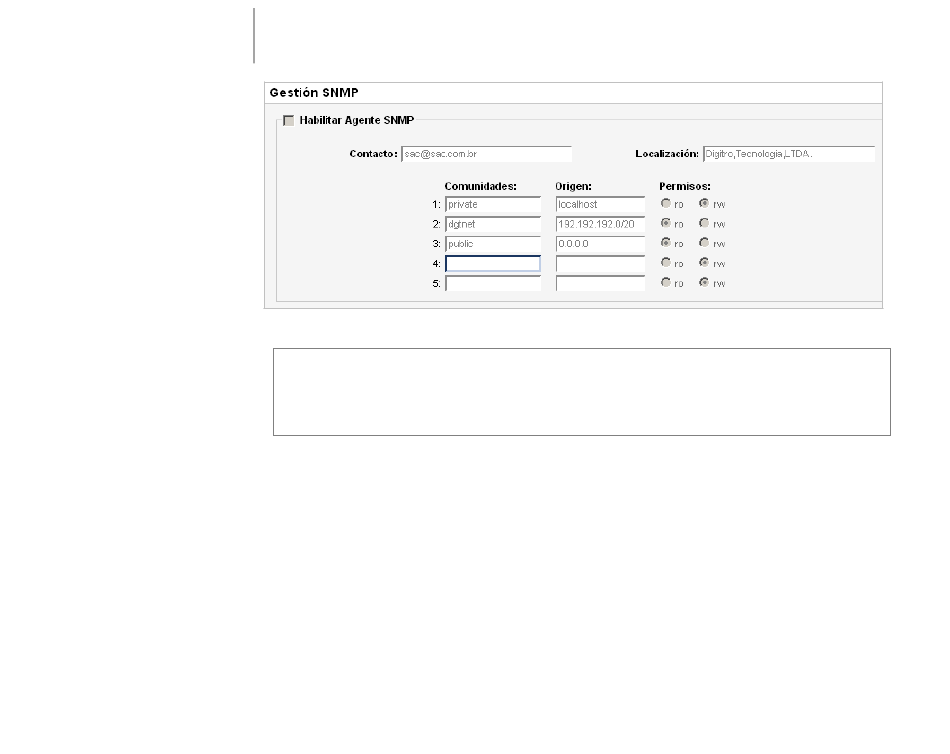Click the Localización text field
The height and width of the screenshot is (754, 950).
(788, 154)
